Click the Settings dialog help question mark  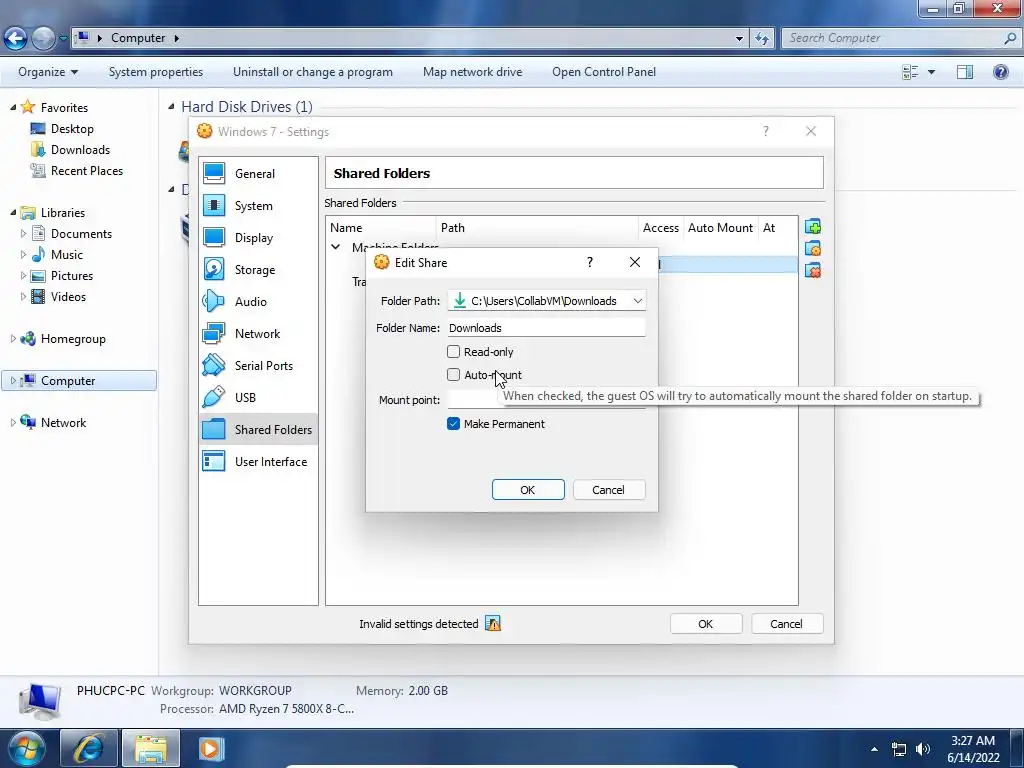[x=765, y=131]
